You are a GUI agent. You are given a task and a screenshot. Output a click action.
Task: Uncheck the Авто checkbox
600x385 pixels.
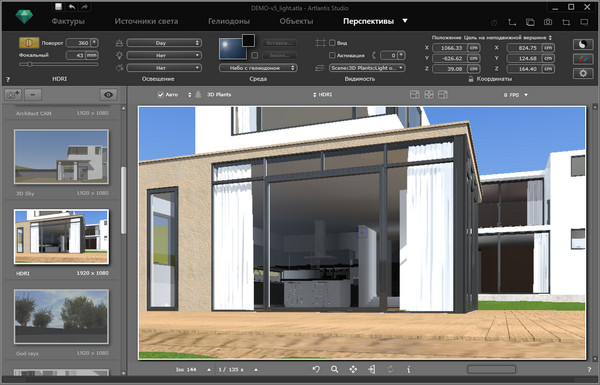[x=161, y=95]
